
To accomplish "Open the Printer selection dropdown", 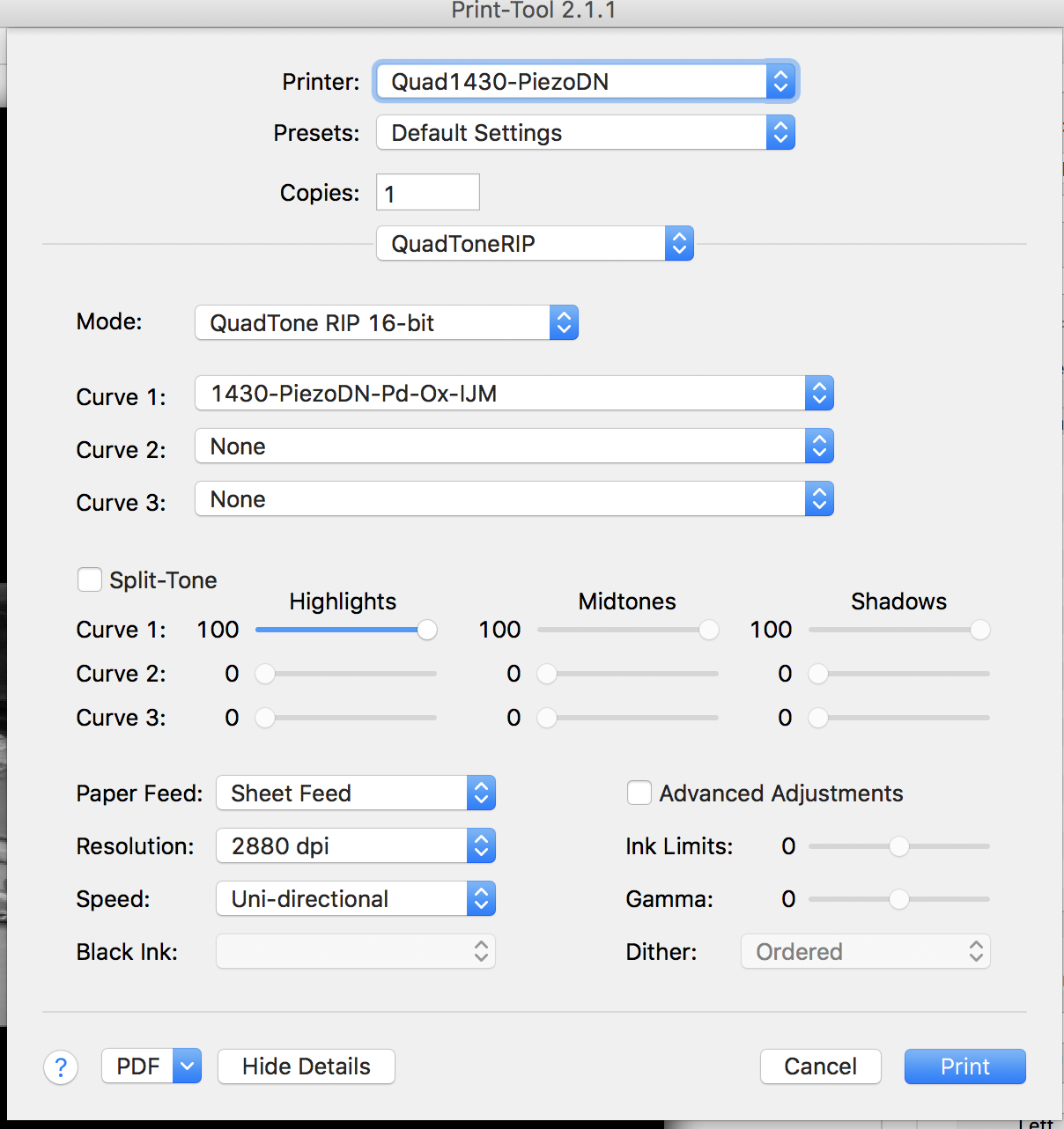I will point(586,82).
